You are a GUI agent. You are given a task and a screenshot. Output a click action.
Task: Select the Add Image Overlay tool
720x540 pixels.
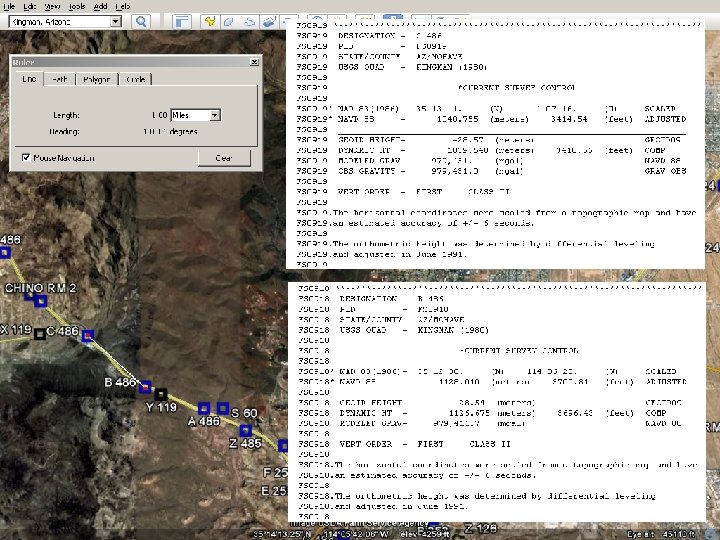click(x=268, y=22)
